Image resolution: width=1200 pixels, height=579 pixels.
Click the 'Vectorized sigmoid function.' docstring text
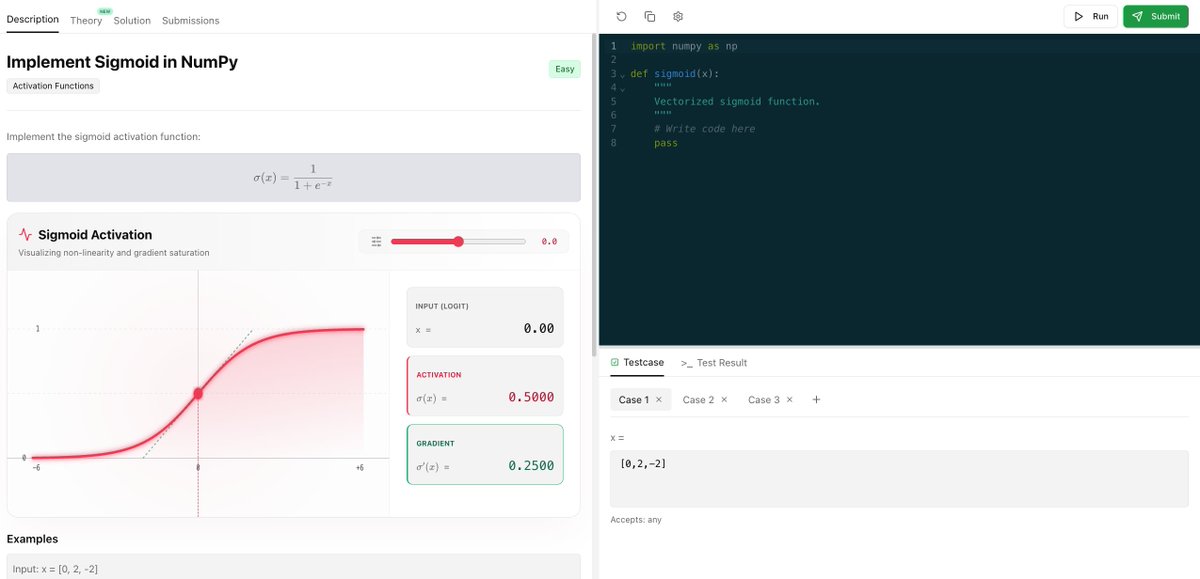(737, 101)
